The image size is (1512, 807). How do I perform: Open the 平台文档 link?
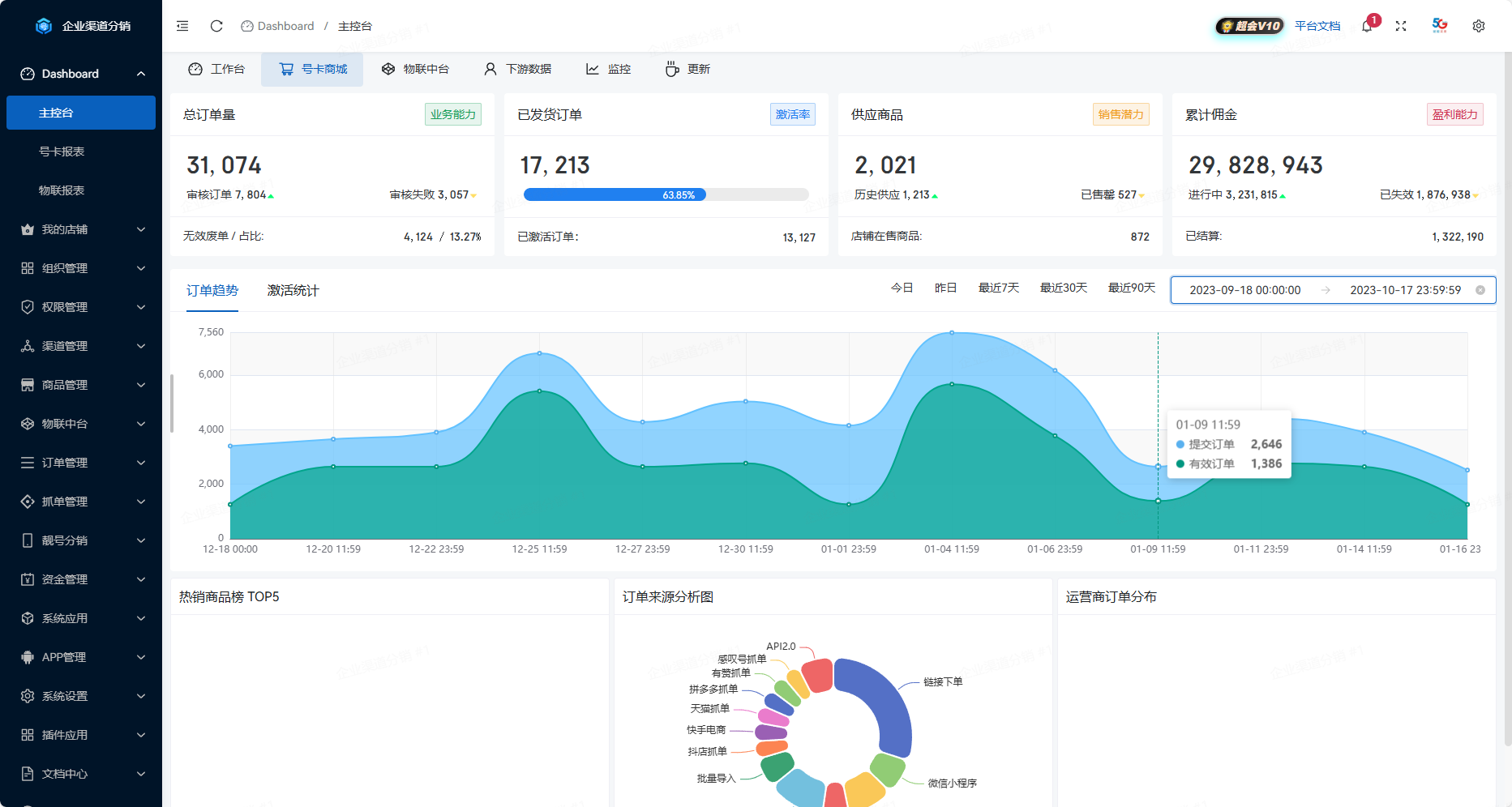tap(1317, 26)
